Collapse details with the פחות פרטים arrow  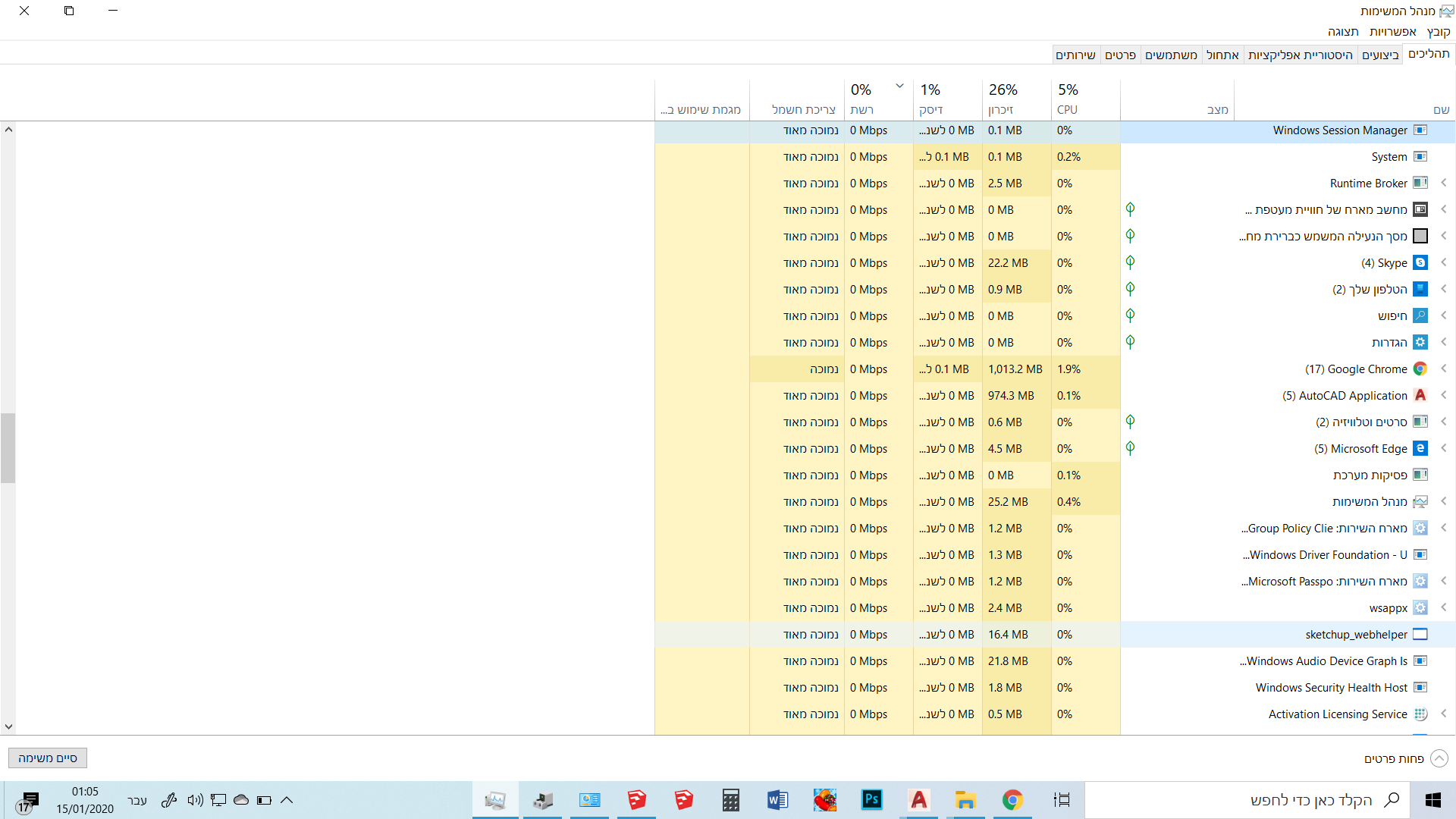(1439, 758)
